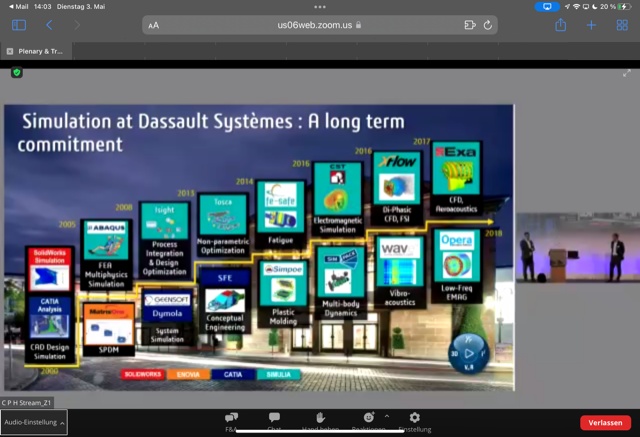The height and width of the screenshot is (437, 640).
Task: Click the SolidWorks Simulation card
Action: [50, 270]
